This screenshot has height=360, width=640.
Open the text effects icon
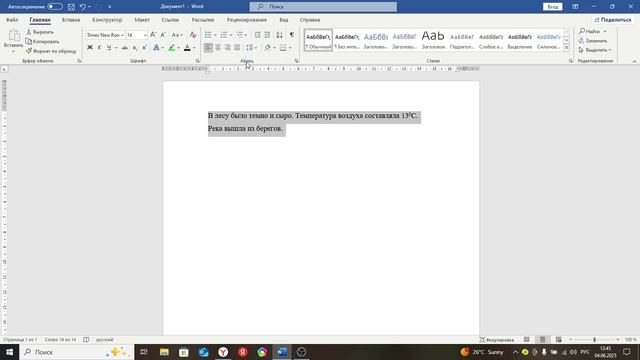pyautogui.click(x=156, y=48)
